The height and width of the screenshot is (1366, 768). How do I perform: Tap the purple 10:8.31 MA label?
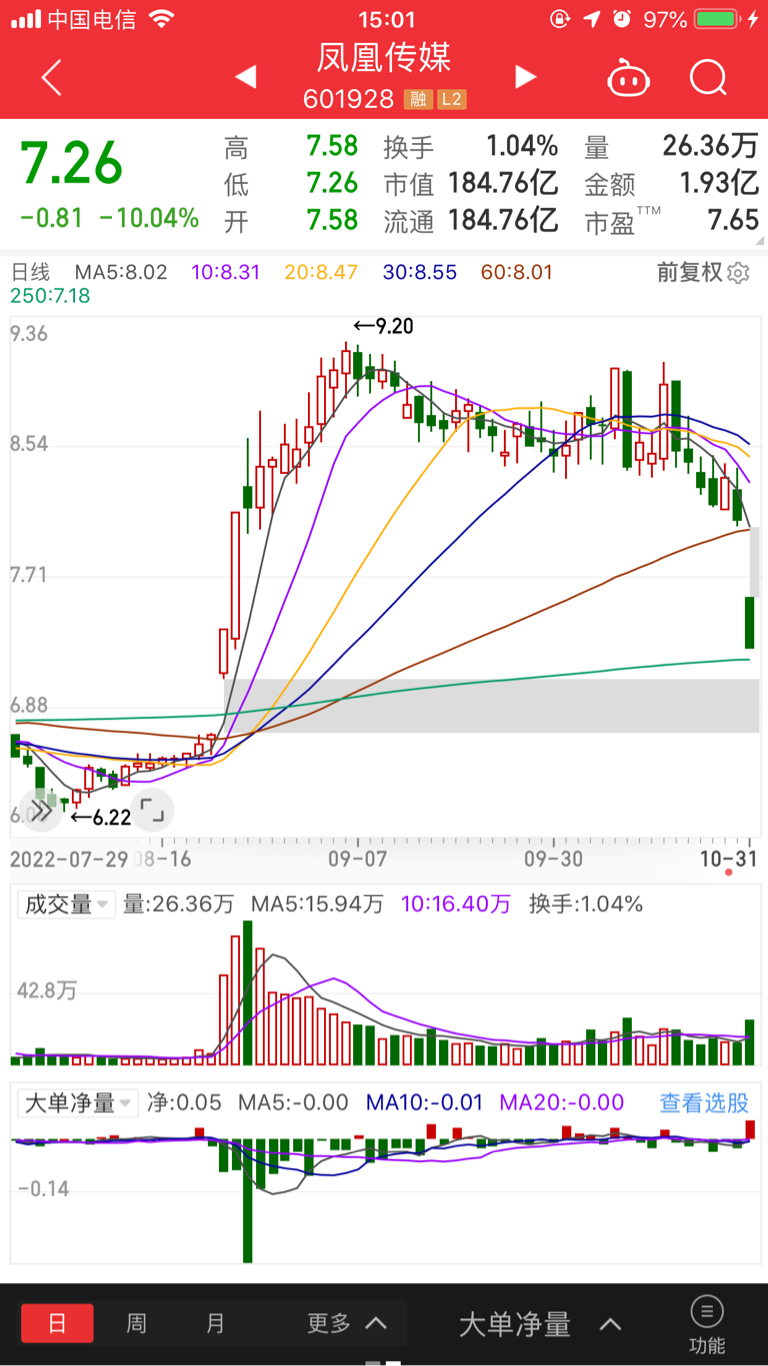pos(226,272)
